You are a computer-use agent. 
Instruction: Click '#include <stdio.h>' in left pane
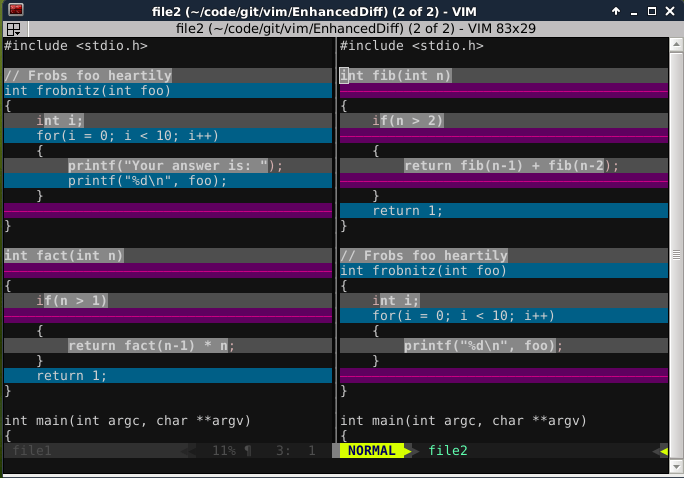(76, 46)
